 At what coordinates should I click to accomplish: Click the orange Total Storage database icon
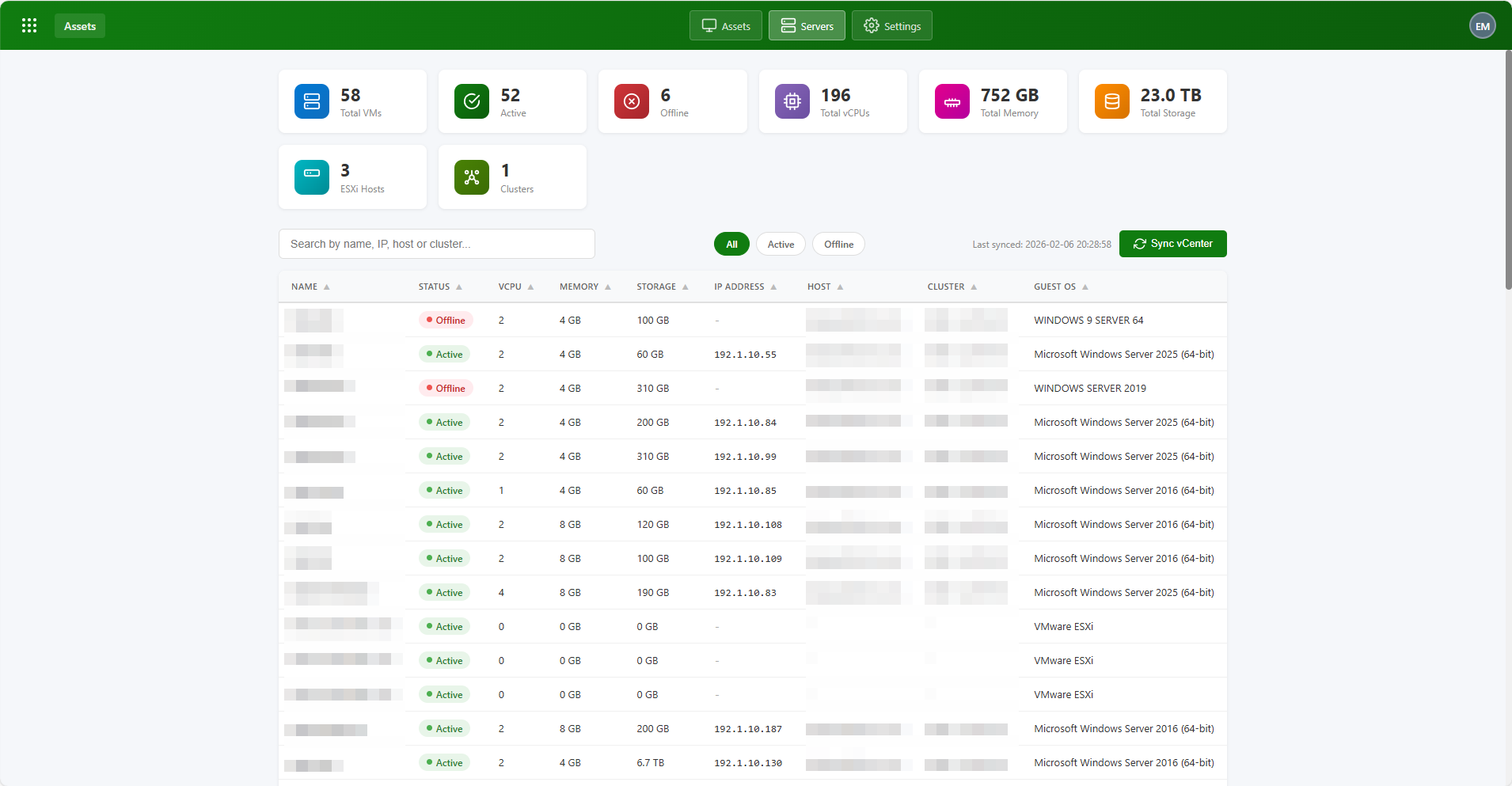tap(1112, 101)
